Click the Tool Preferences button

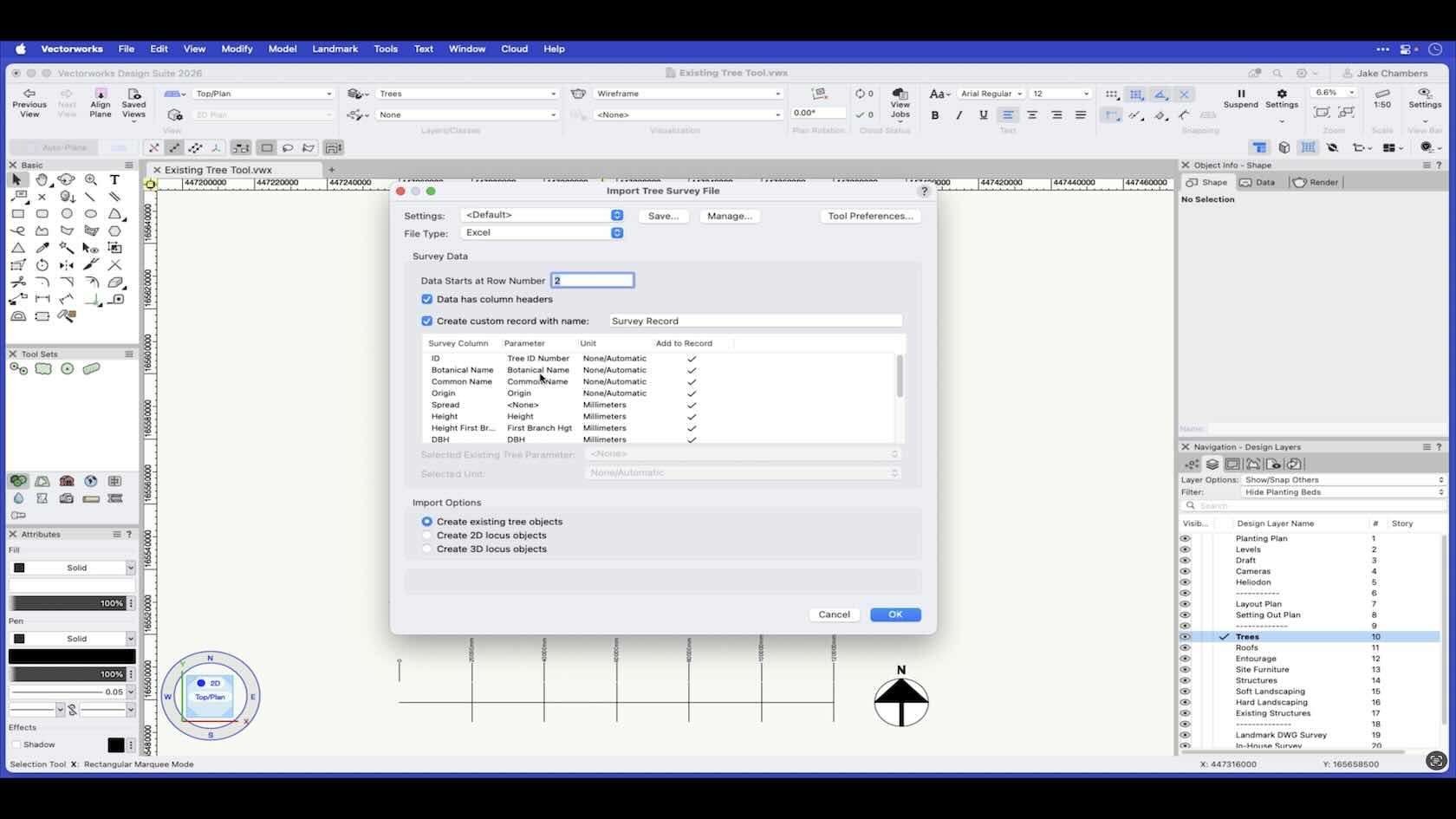869,216
